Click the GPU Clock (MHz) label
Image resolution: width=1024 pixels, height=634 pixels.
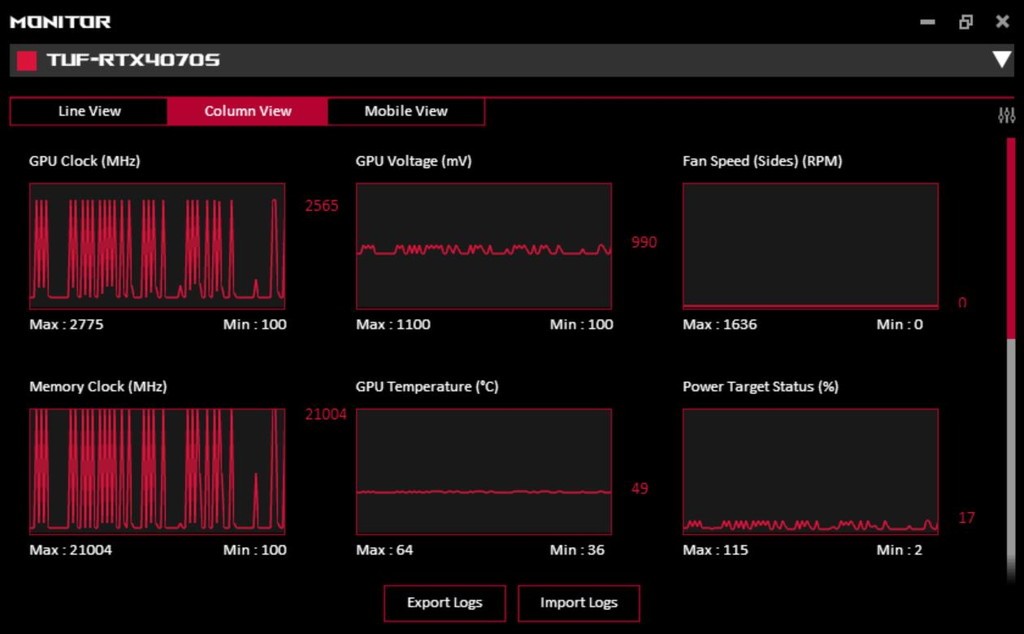(84, 161)
